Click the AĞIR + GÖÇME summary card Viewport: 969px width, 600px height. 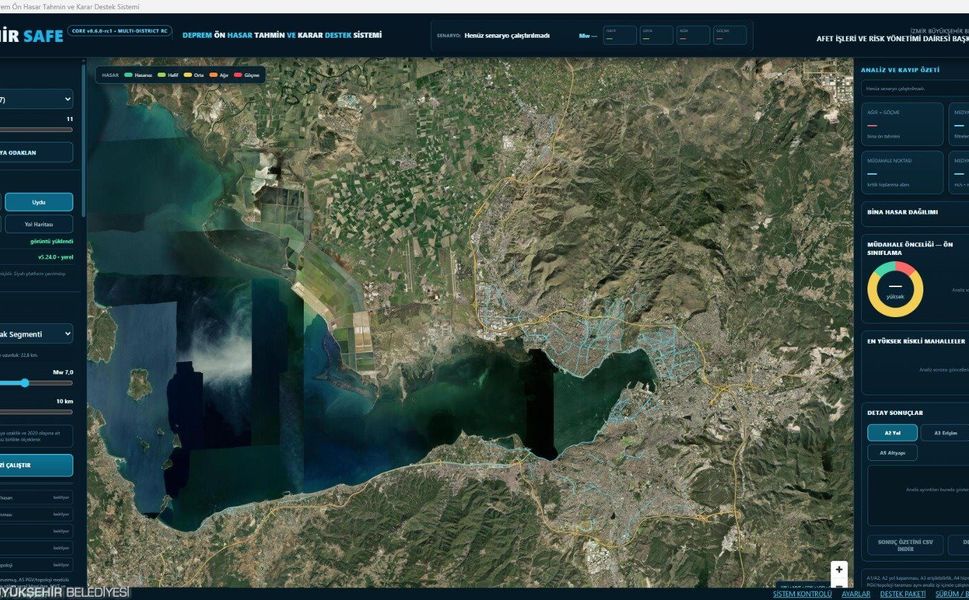[902, 124]
